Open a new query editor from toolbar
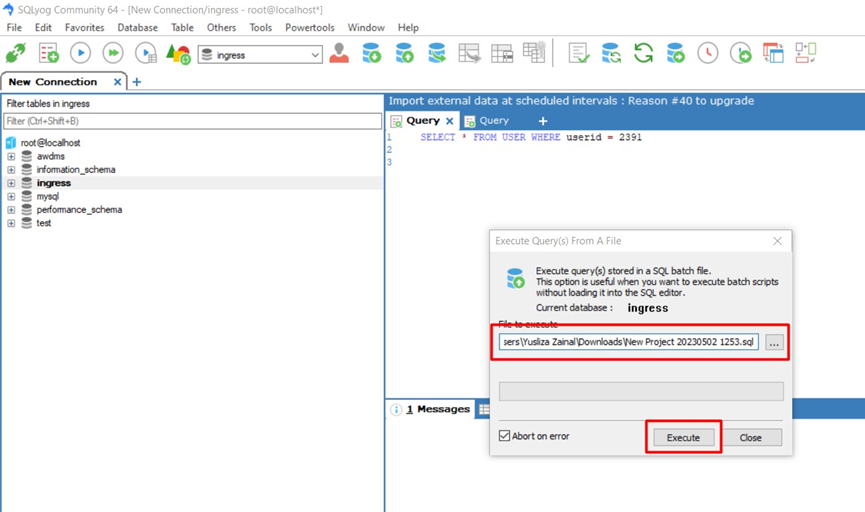Viewport: 865px width, 512px height. pos(49,54)
